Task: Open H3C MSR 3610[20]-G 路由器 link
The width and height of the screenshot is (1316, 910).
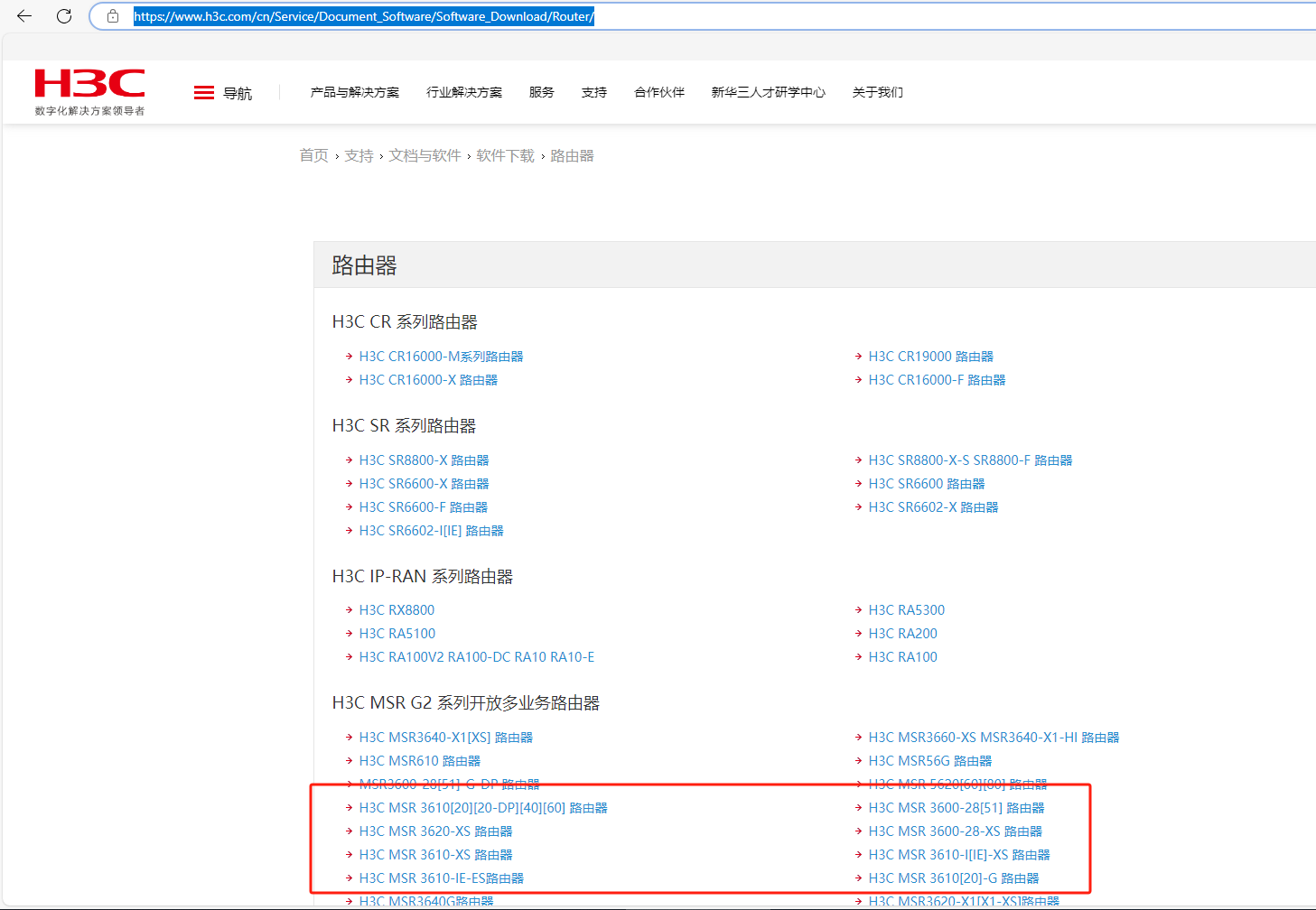Action: [x=954, y=878]
